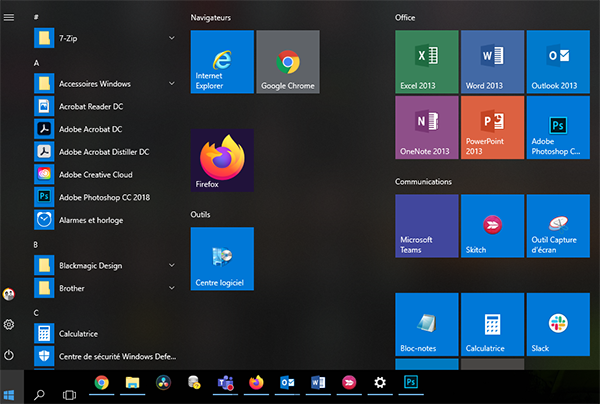The width and height of the screenshot is (600, 404).
Task: Expand the 7-Zip folder
Action: tap(172, 39)
